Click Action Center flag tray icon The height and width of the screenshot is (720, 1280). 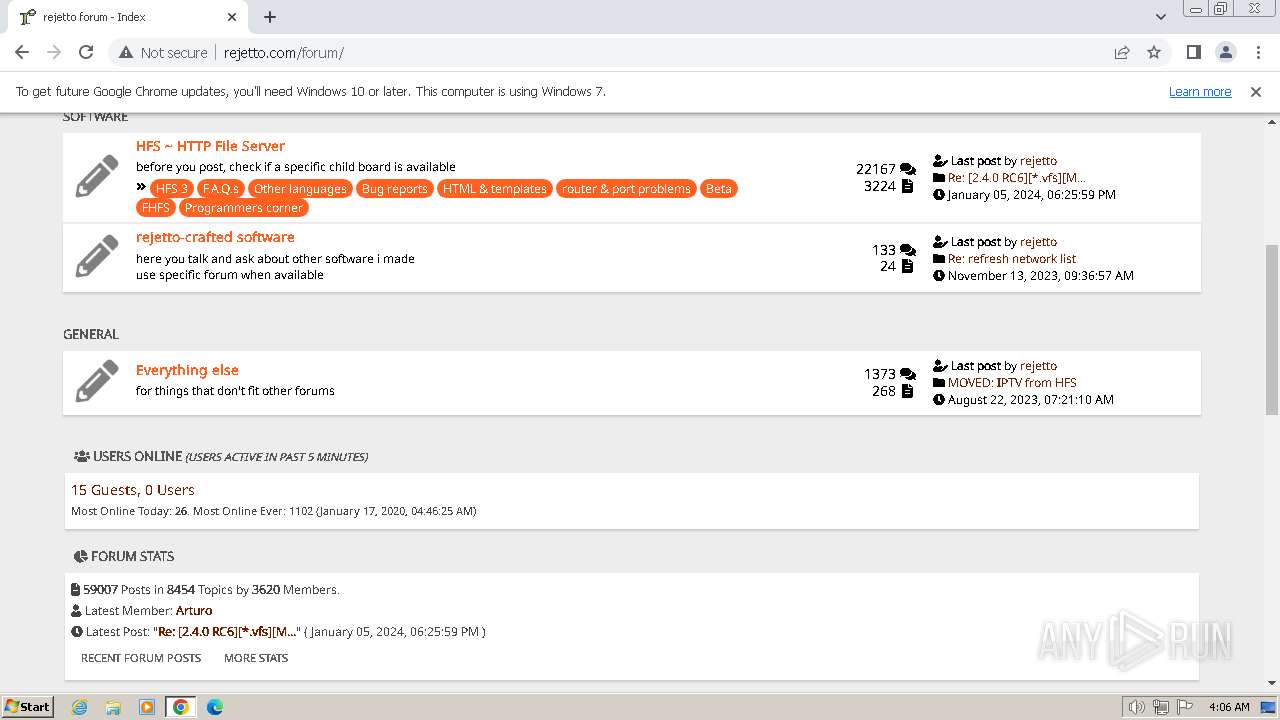click(x=1185, y=707)
